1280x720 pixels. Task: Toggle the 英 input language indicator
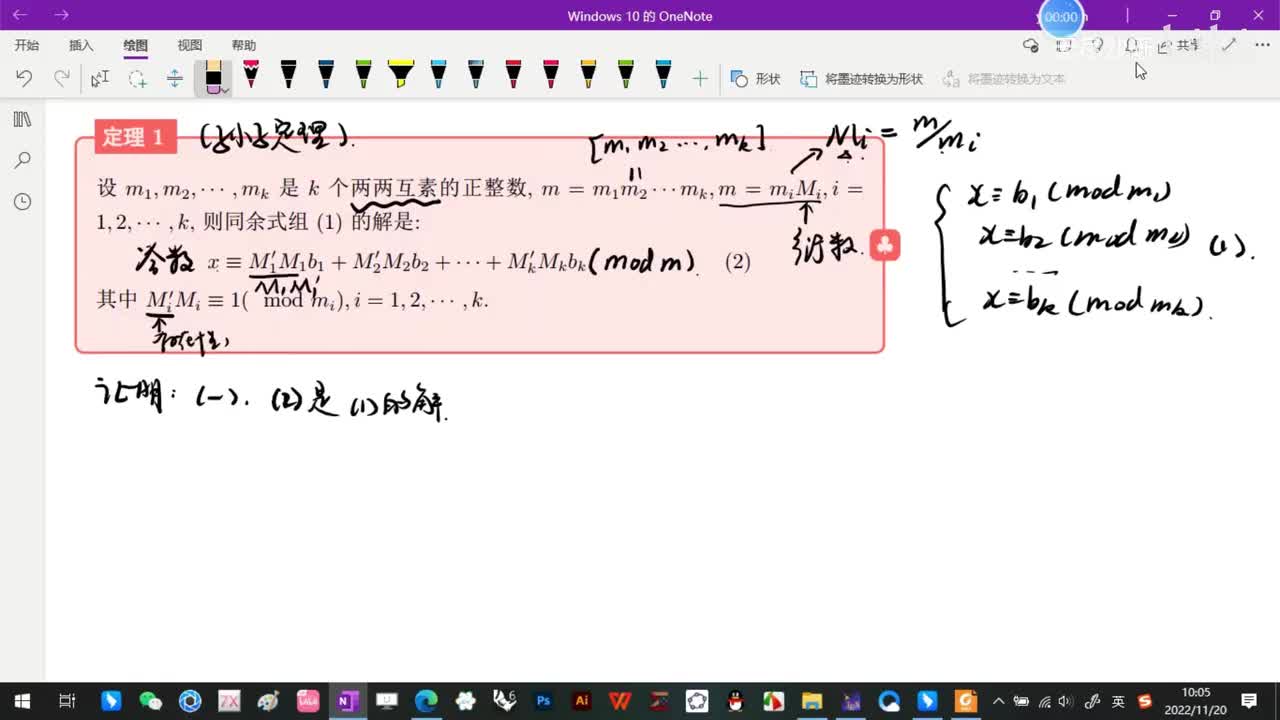(1118, 701)
